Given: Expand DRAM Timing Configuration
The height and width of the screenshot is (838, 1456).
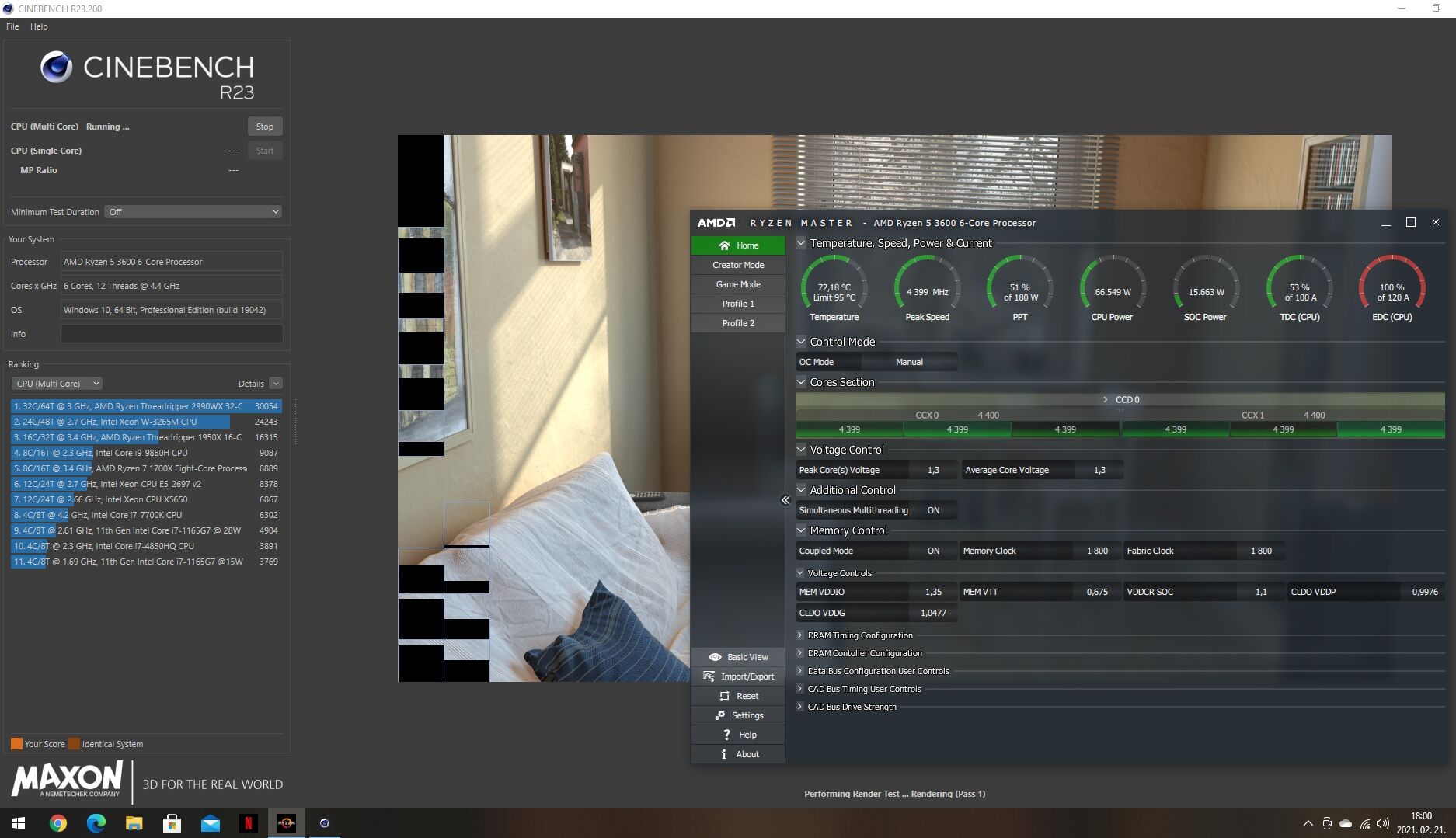Looking at the screenshot, I should pyautogui.click(x=800, y=635).
